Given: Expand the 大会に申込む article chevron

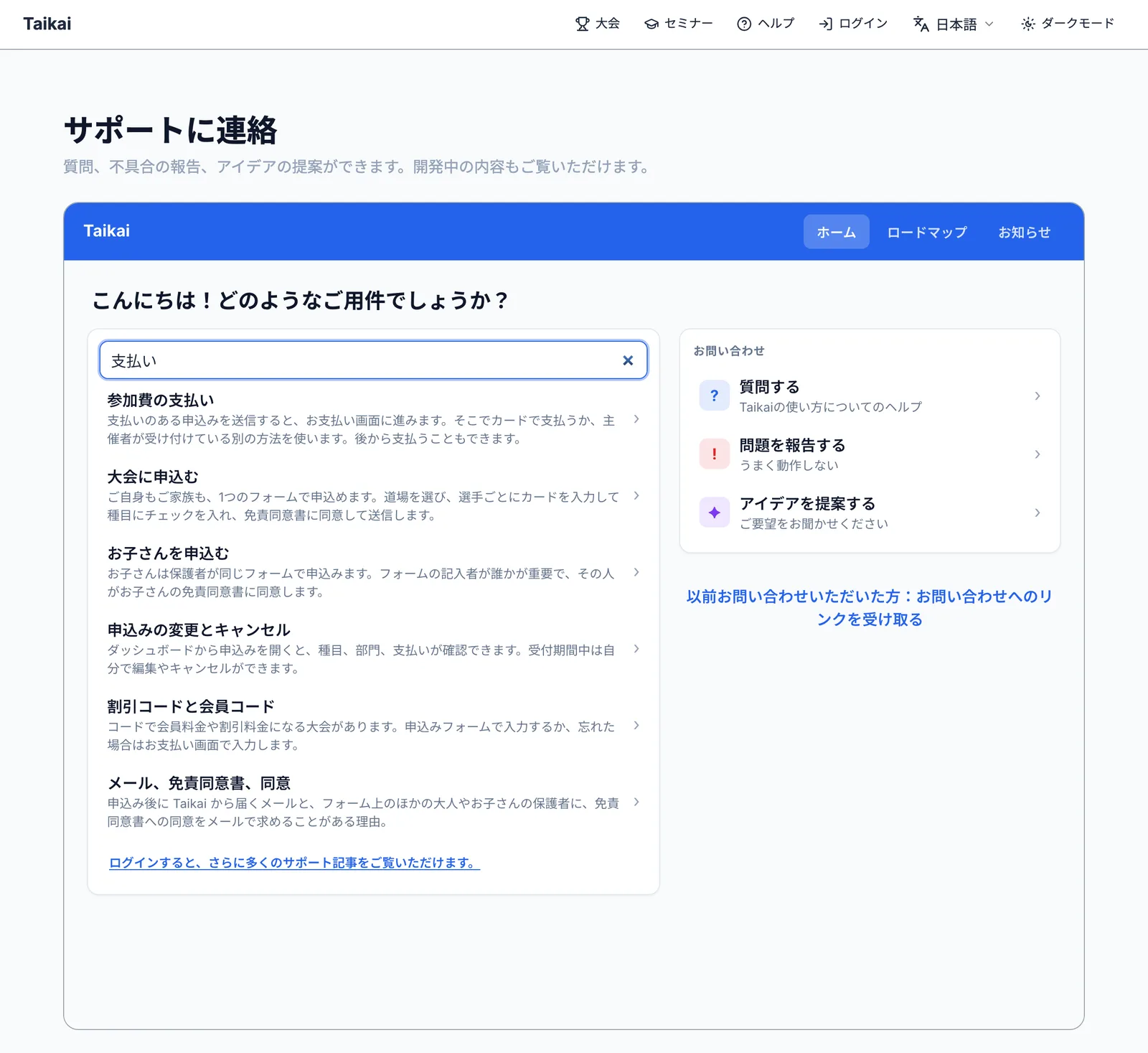Looking at the screenshot, I should coord(636,496).
